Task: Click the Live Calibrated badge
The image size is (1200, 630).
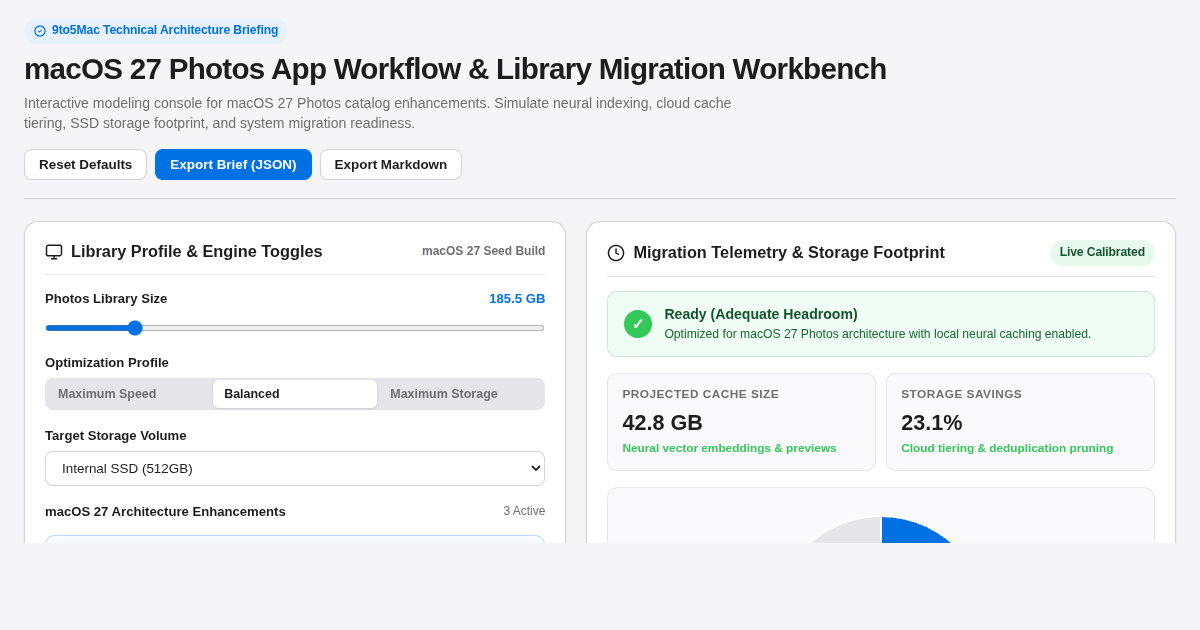Action: click(1102, 252)
